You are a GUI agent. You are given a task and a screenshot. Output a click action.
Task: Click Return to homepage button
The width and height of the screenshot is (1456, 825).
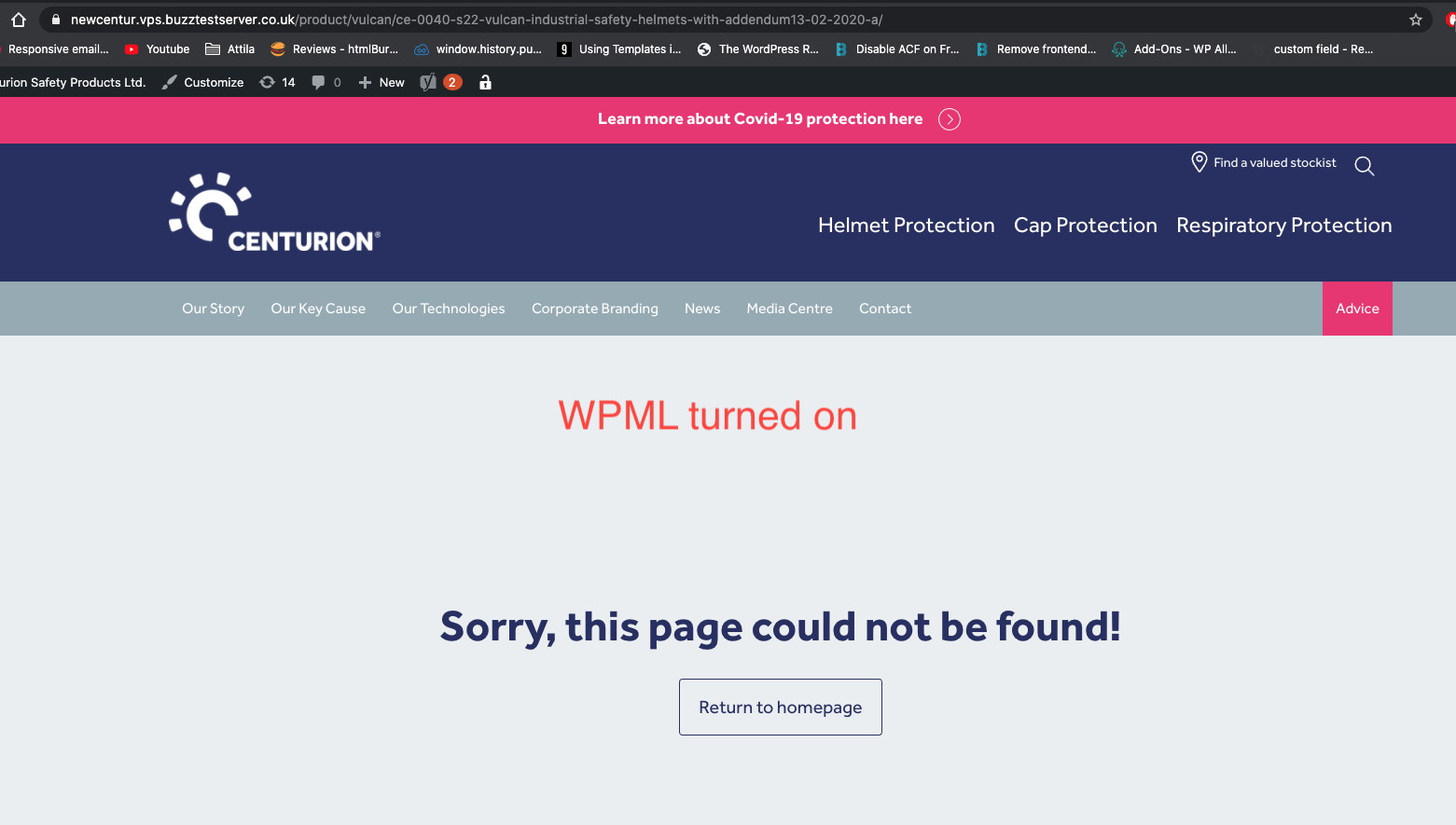tap(781, 707)
